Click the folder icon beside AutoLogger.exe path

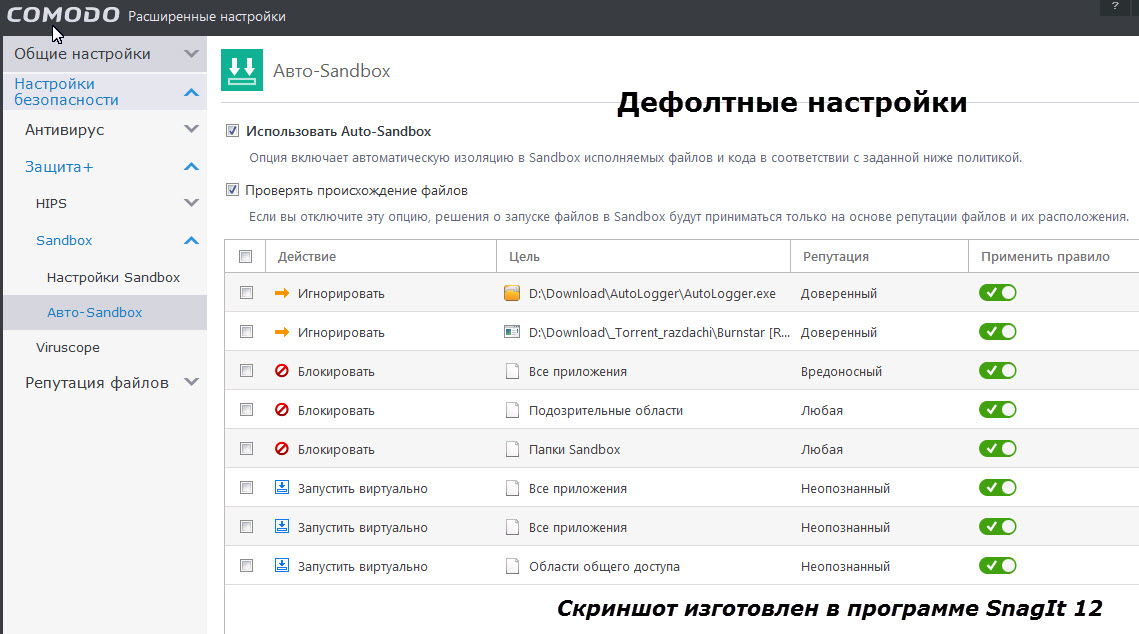[x=512, y=293]
